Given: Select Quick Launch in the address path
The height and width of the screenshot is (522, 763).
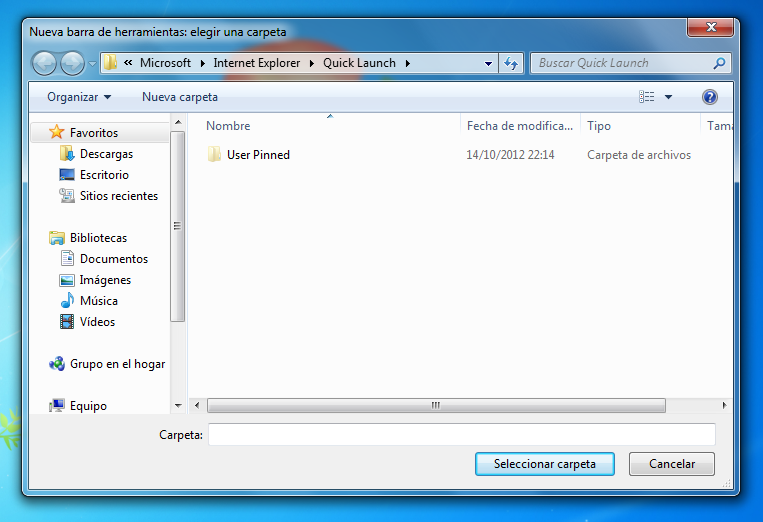Looking at the screenshot, I should click(360, 63).
